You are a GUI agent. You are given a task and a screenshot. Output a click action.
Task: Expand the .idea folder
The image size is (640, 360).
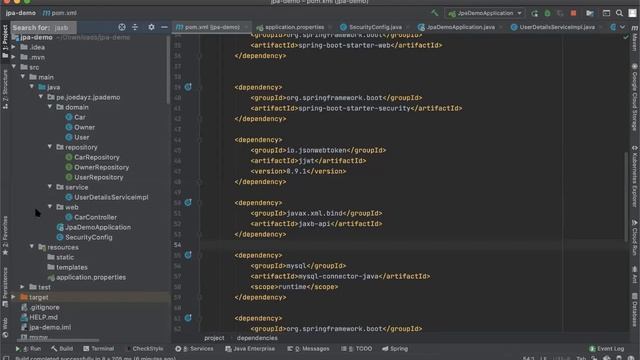pyautogui.click(x=13, y=47)
